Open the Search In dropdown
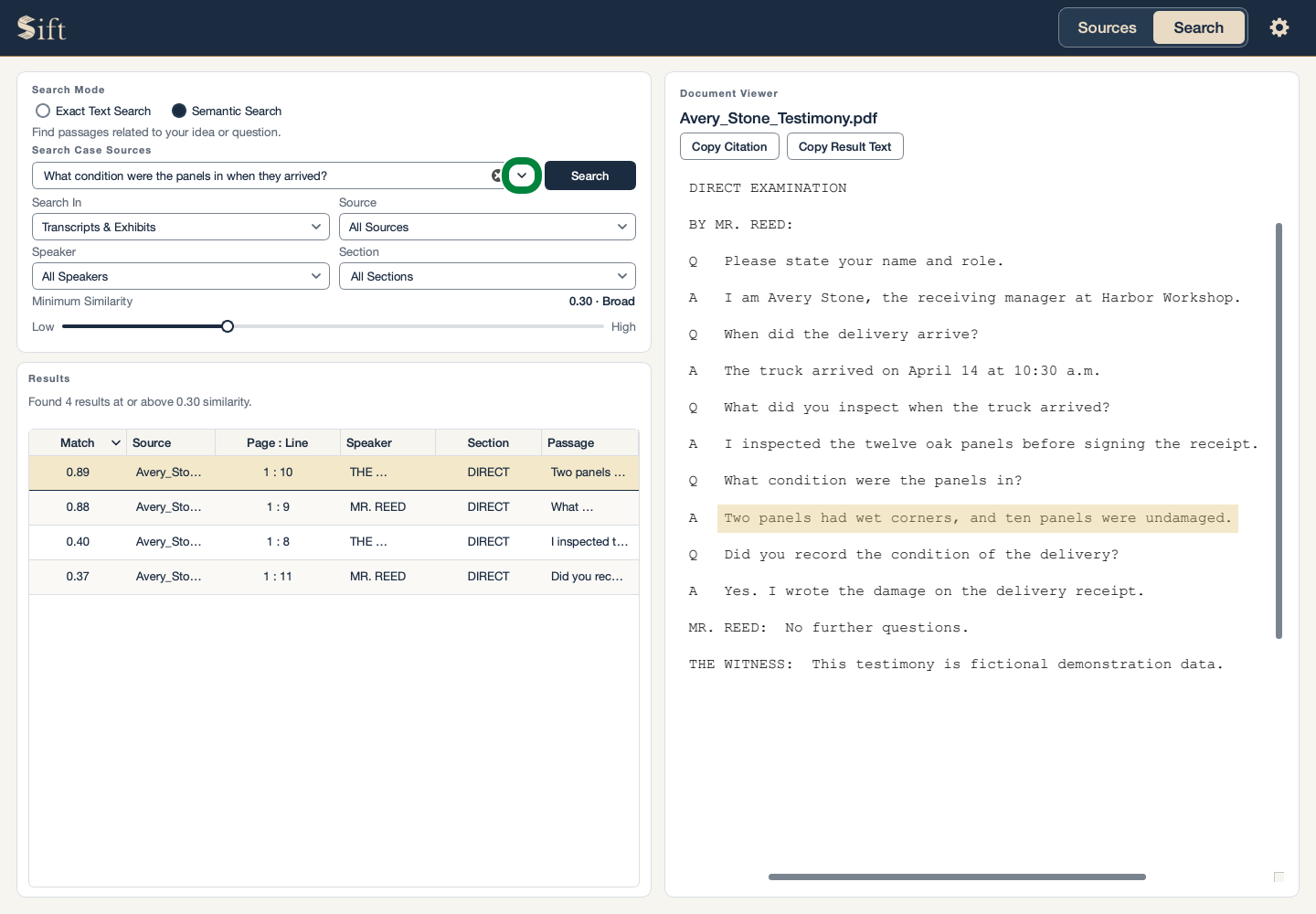The height and width of the screenshot is (914, 1316). pos(181,227)
